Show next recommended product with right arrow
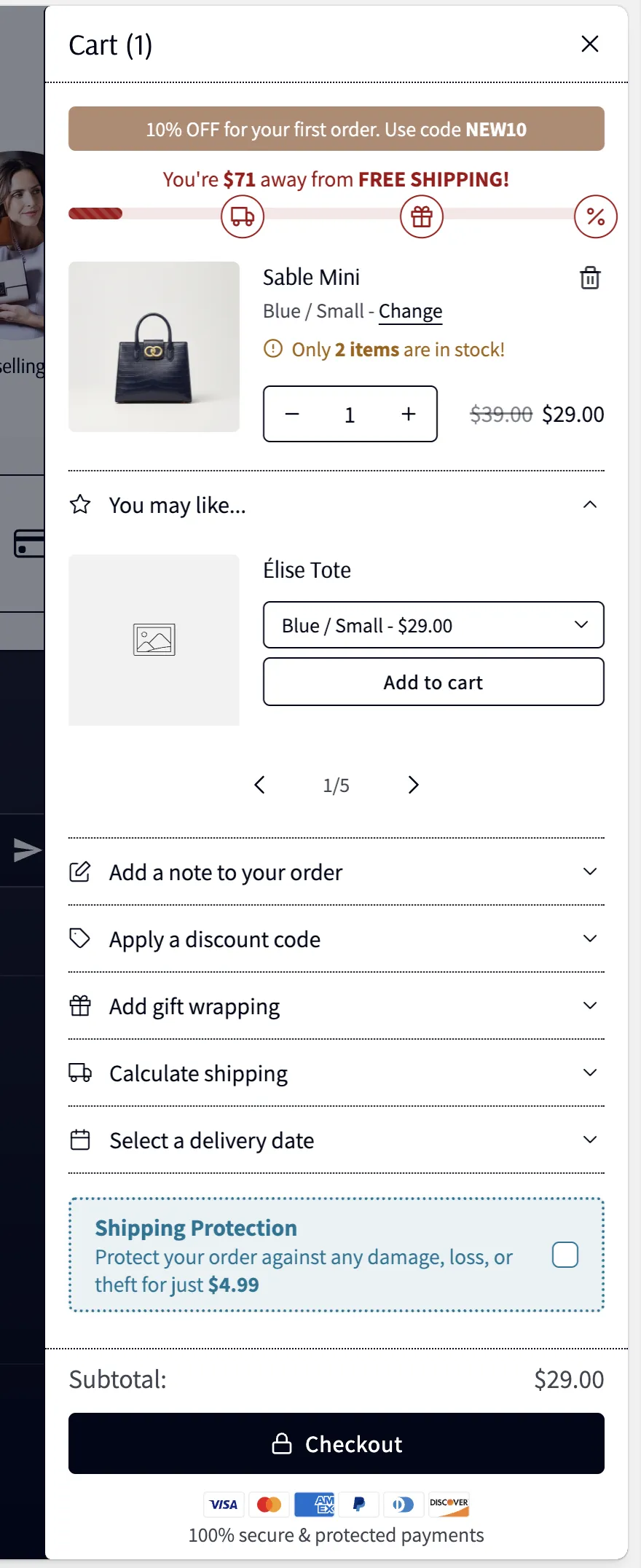The width and height of the screenshot is (641, 1568). click(413, 785)
